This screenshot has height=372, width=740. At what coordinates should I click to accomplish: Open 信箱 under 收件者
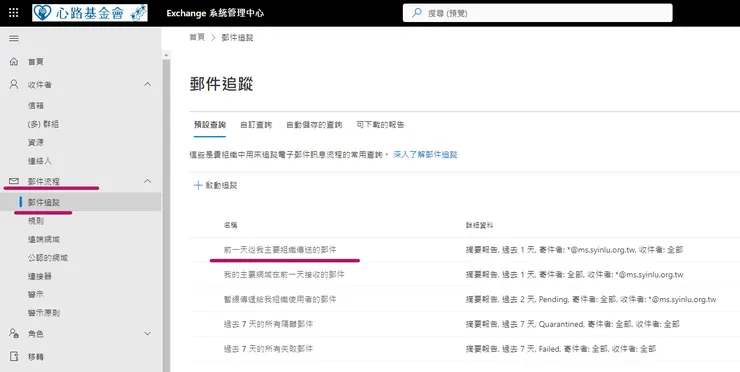click(x=36, y=105)
